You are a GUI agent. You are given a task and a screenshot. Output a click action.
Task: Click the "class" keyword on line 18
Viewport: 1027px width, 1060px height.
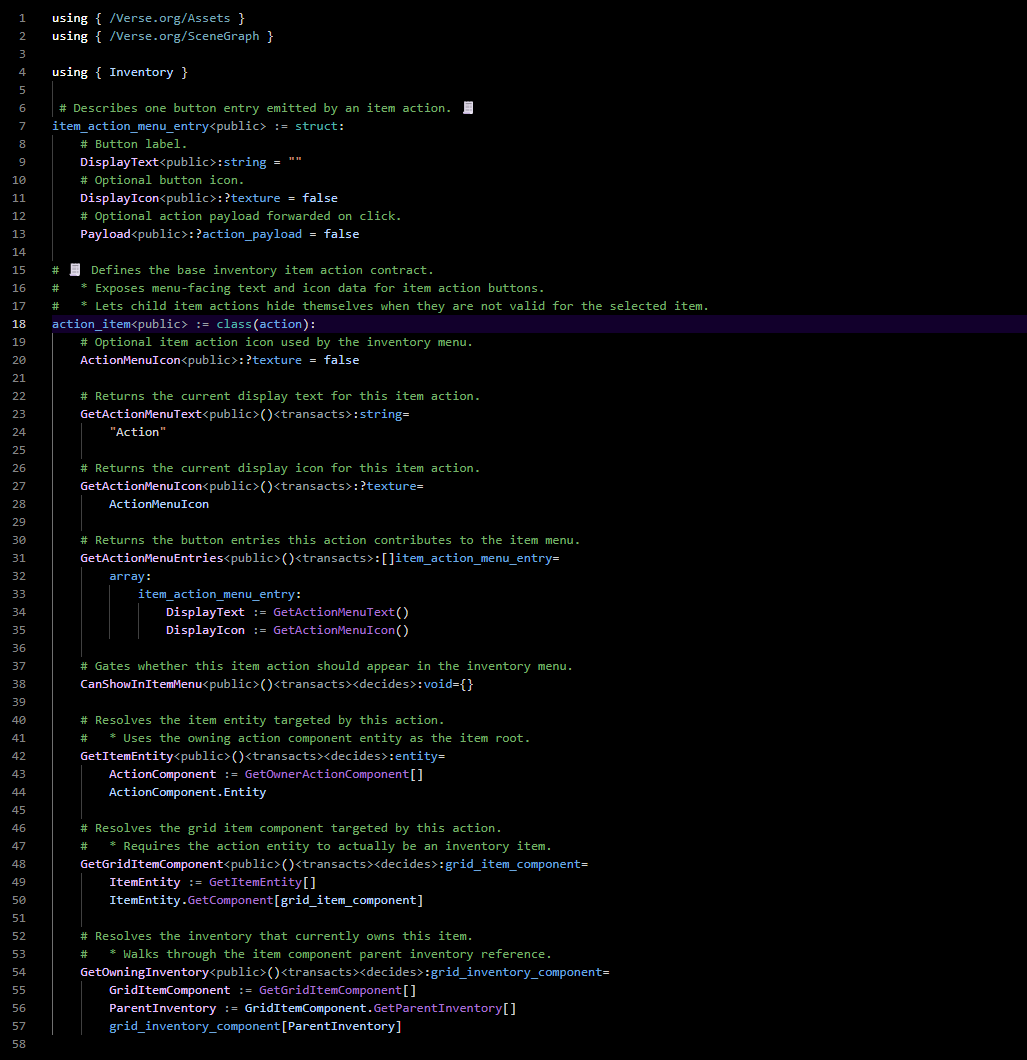click(x=234, y=324)
